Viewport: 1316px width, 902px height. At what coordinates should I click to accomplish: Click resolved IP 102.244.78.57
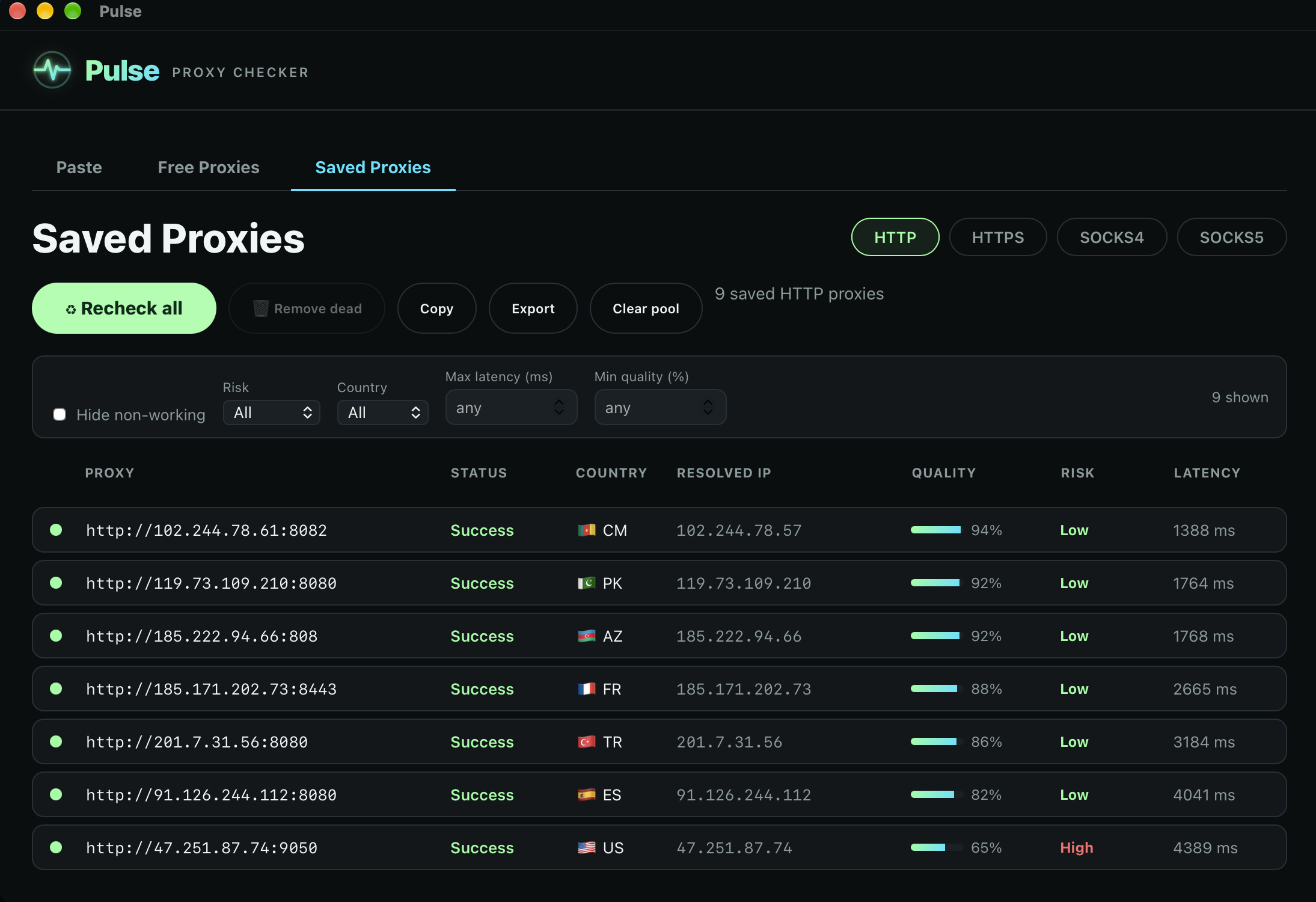click(739, 530)
